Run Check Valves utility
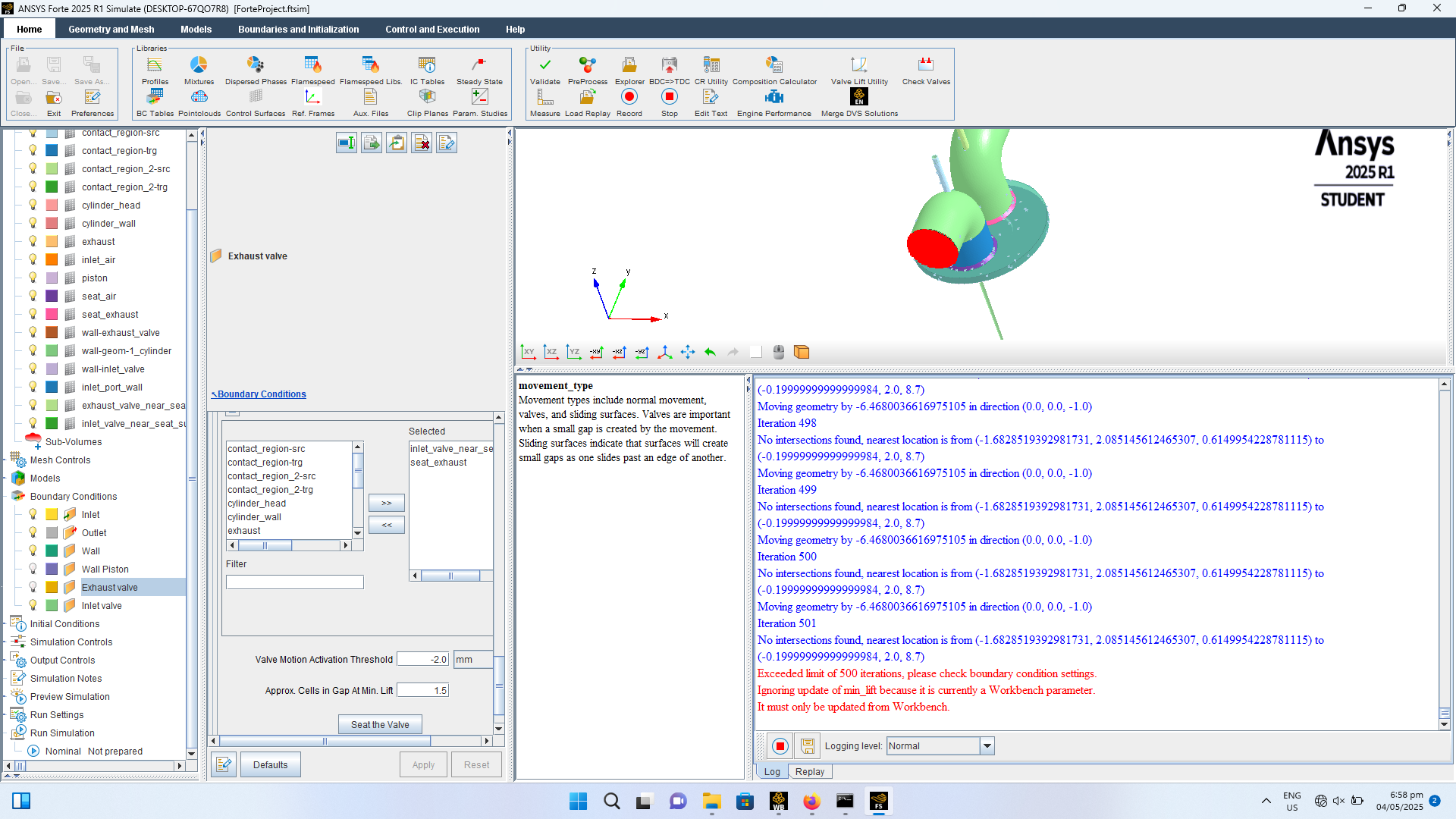This screenshot has height=819, width=1456. 926,70
